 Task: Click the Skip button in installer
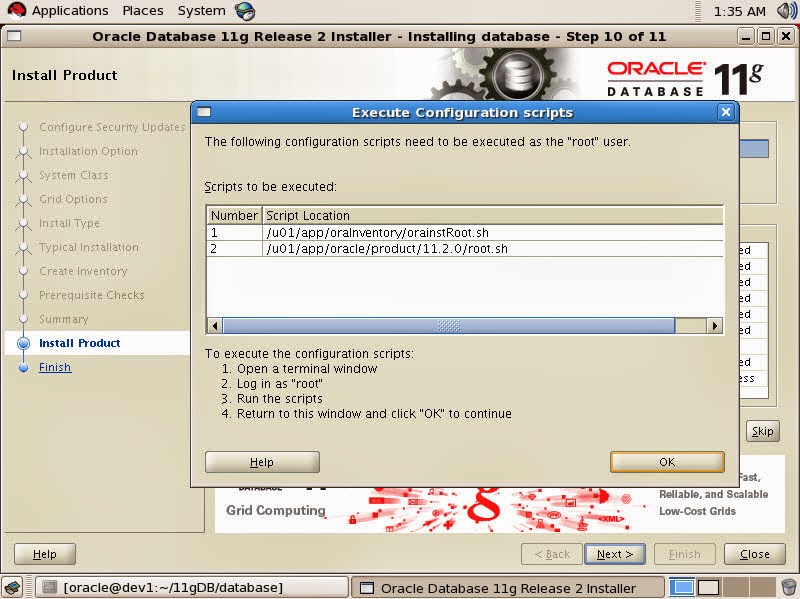point(763,432)
